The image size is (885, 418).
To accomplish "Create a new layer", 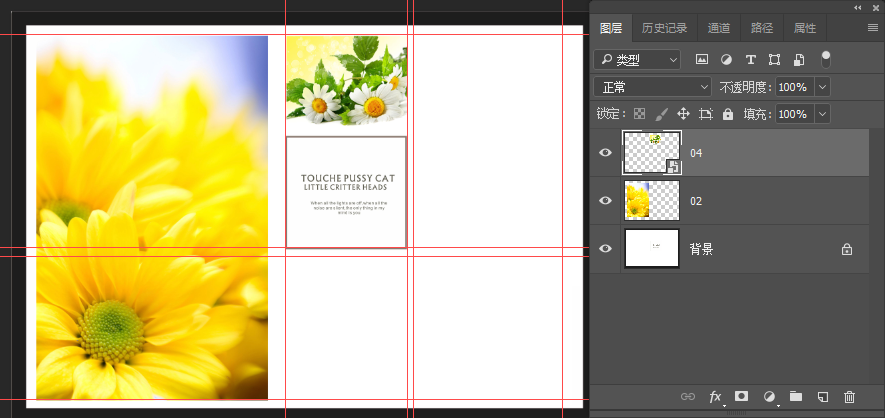I will (x=822, y=397).
